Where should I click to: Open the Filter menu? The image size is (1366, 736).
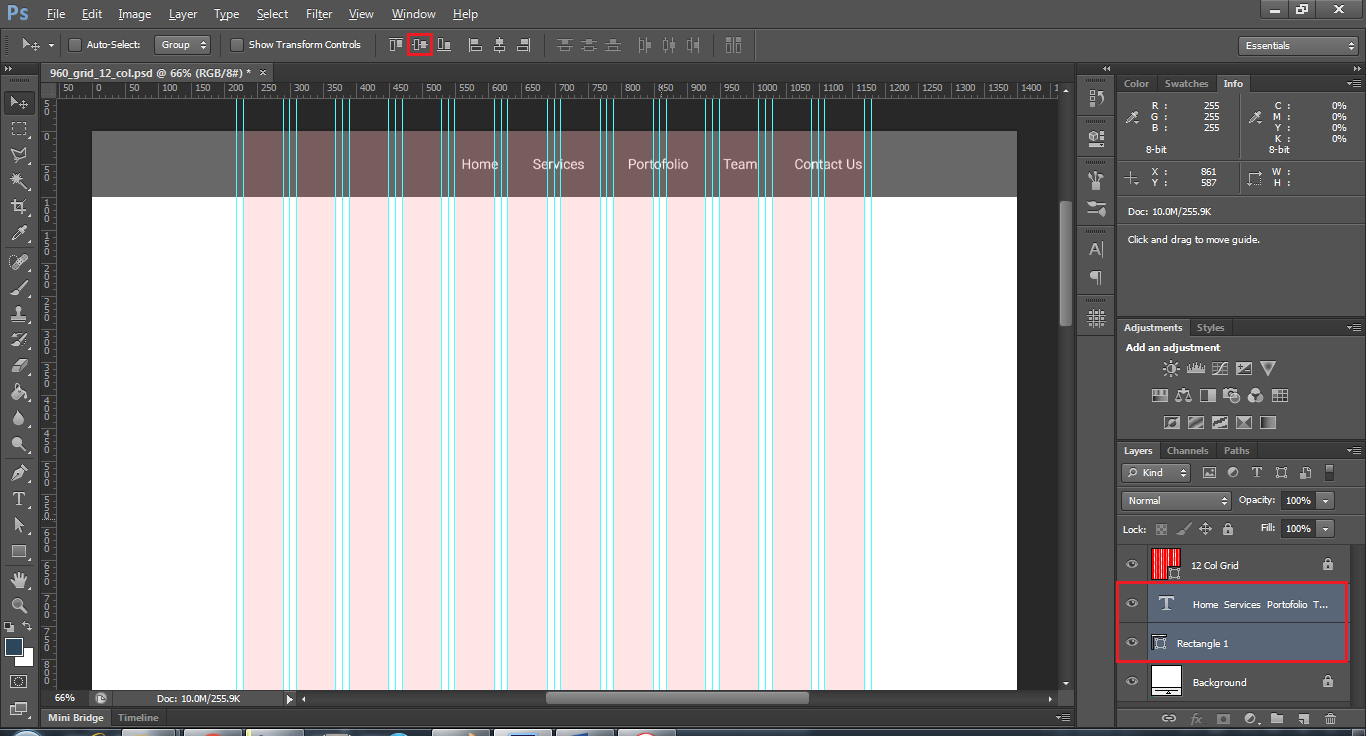[x=319, y=14]
